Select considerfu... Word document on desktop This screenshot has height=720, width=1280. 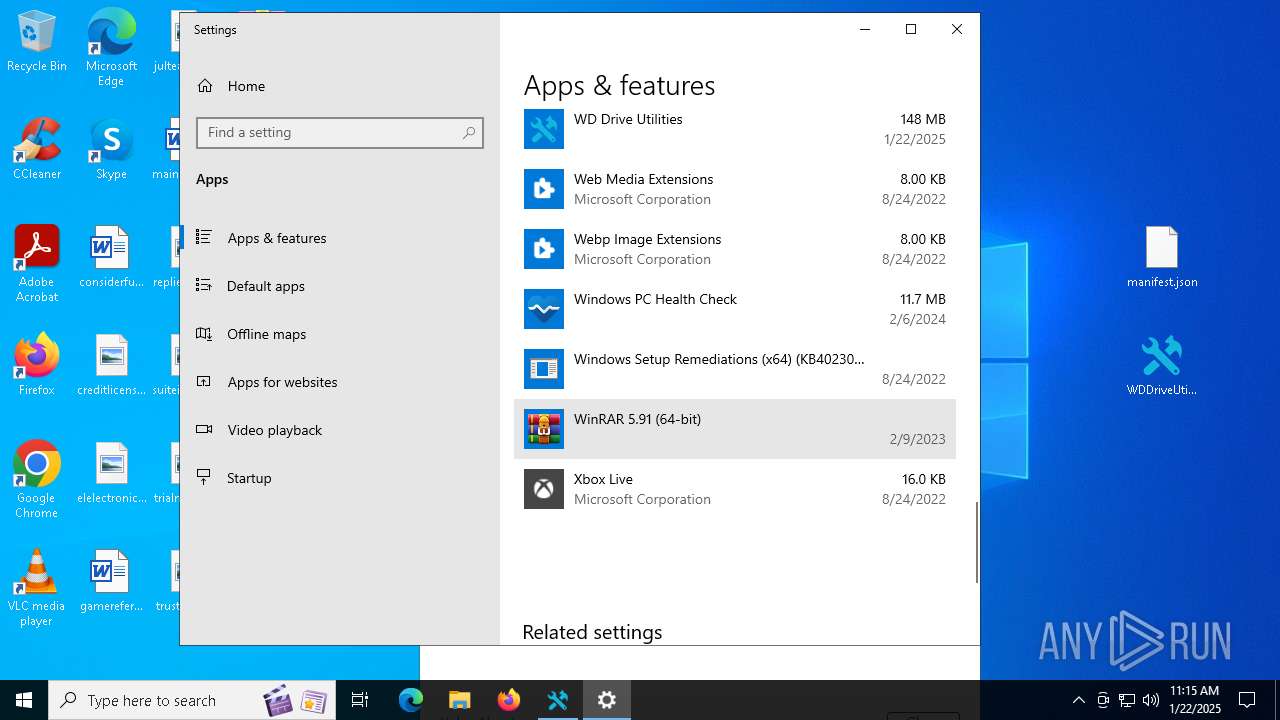pos(111,257)
